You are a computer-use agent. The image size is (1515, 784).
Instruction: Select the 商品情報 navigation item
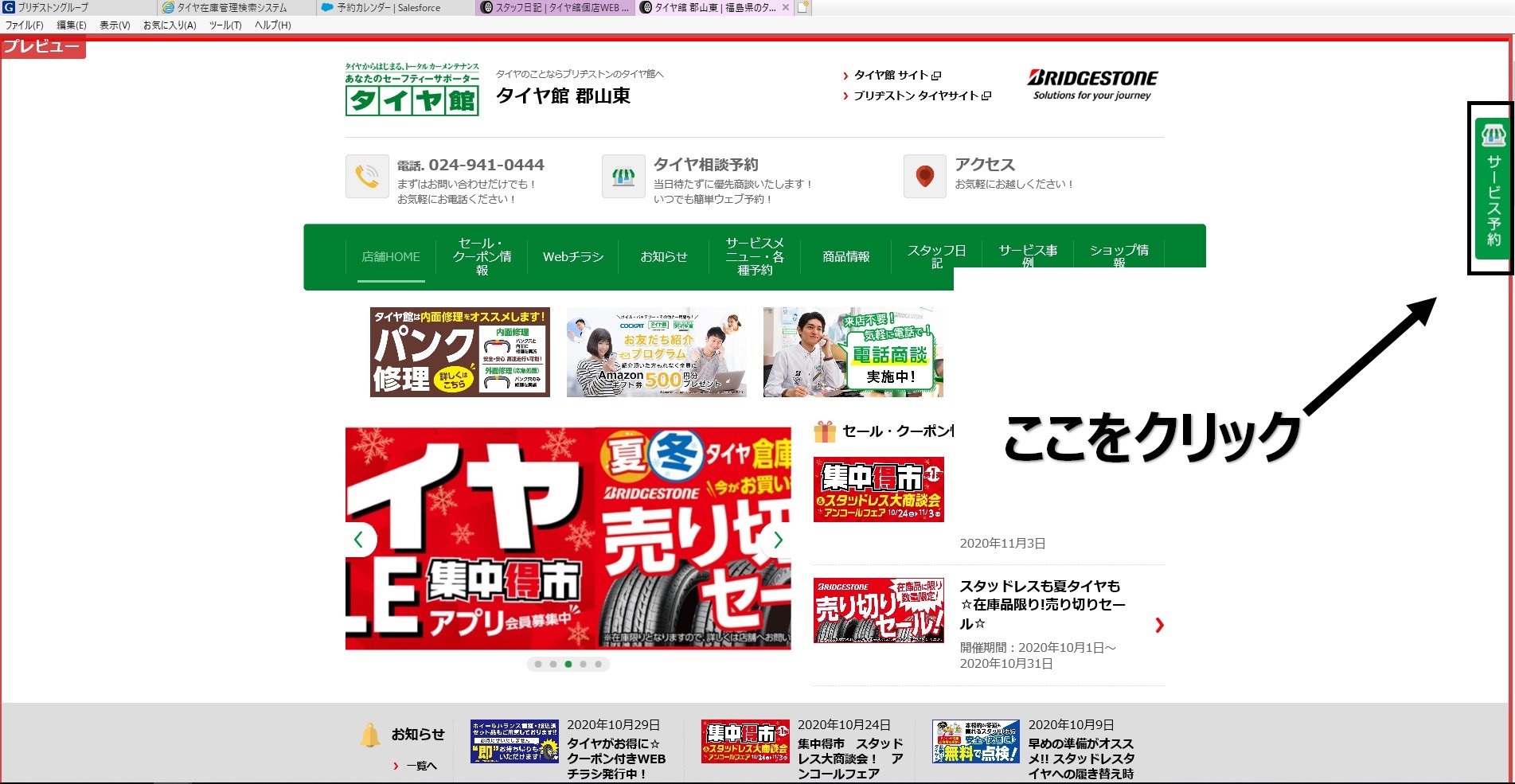coord(846,257)
